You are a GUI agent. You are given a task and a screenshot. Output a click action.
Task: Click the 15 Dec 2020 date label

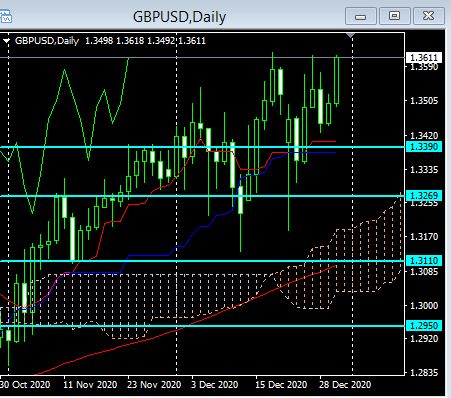click(281, 385)
